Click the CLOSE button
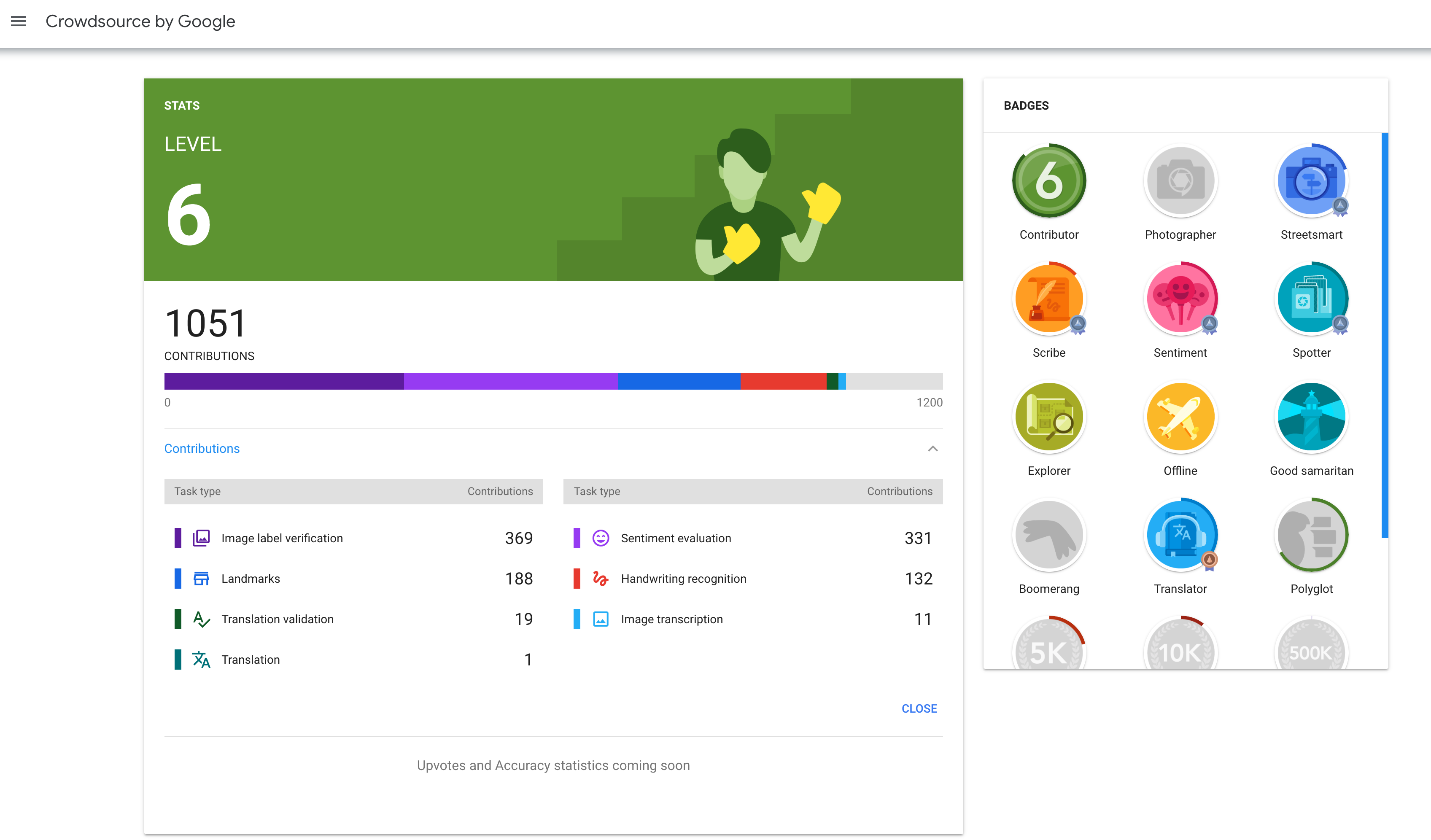The height and width of the screenshot is (840, 1431). pyautogui.click(x=919, y=709)
